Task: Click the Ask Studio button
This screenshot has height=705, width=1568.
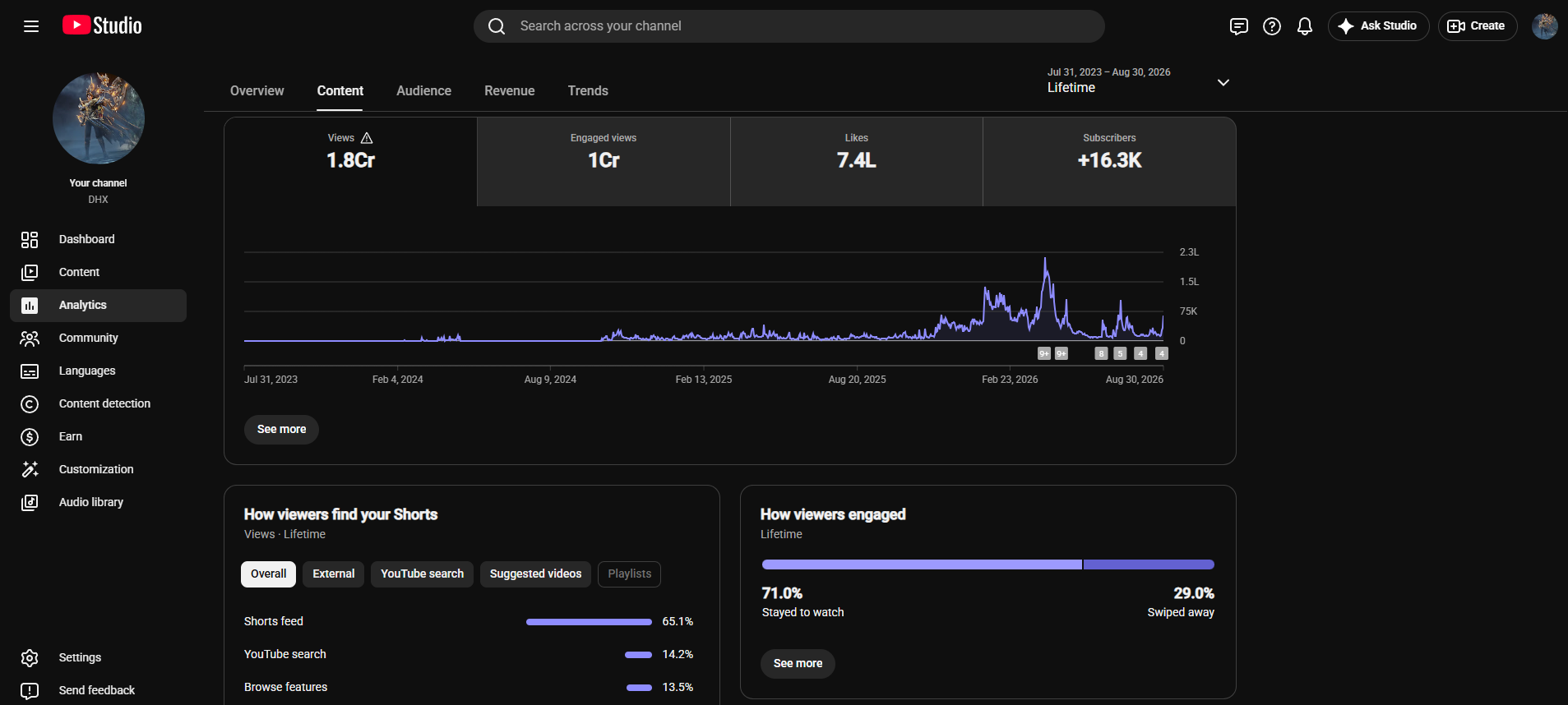Action: point(1378,26)
